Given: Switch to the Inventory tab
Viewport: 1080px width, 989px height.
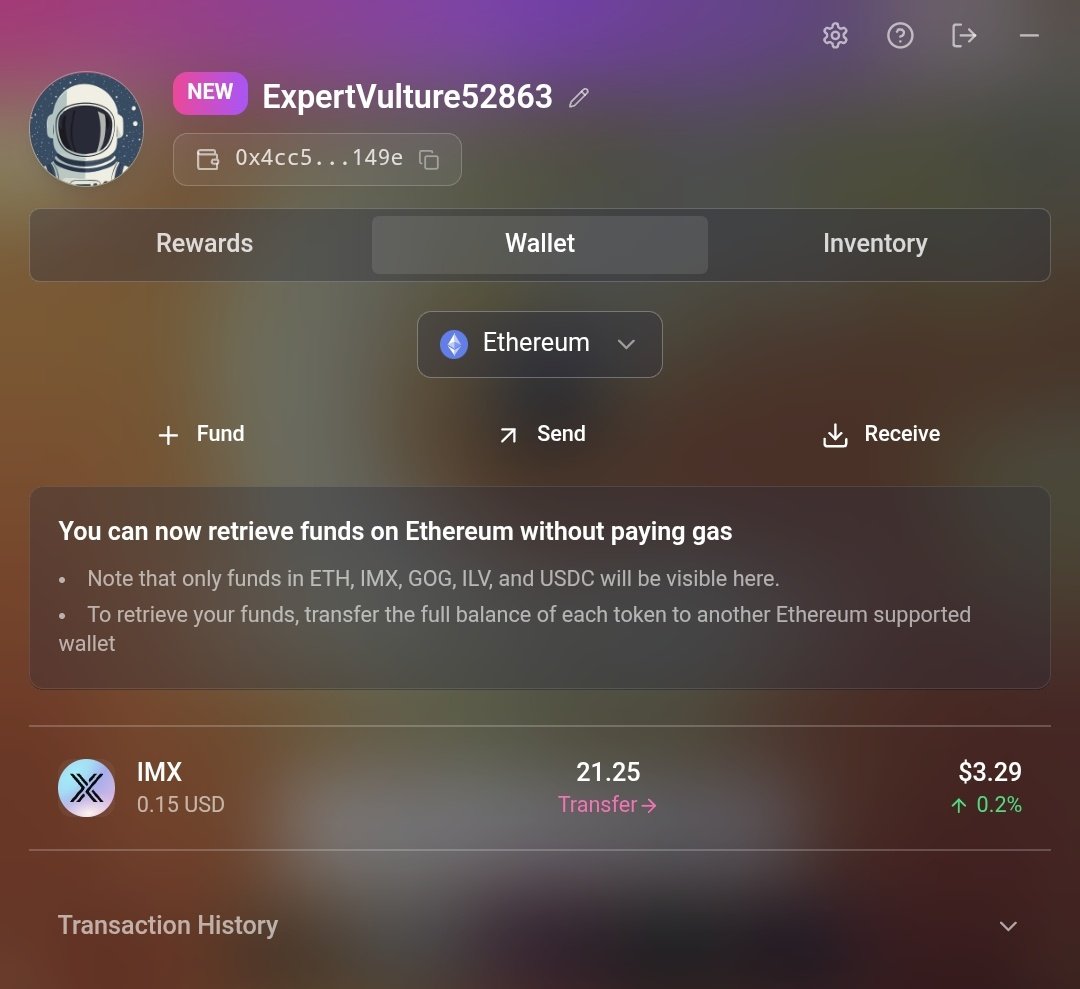Looking at the screenshot, I should tap(875, 244).
